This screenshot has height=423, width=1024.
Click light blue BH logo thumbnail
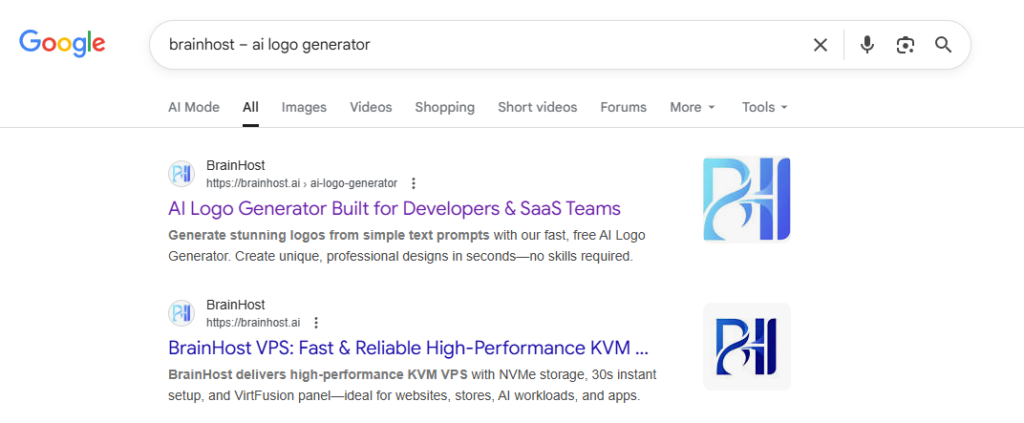[x=746, y=198]
